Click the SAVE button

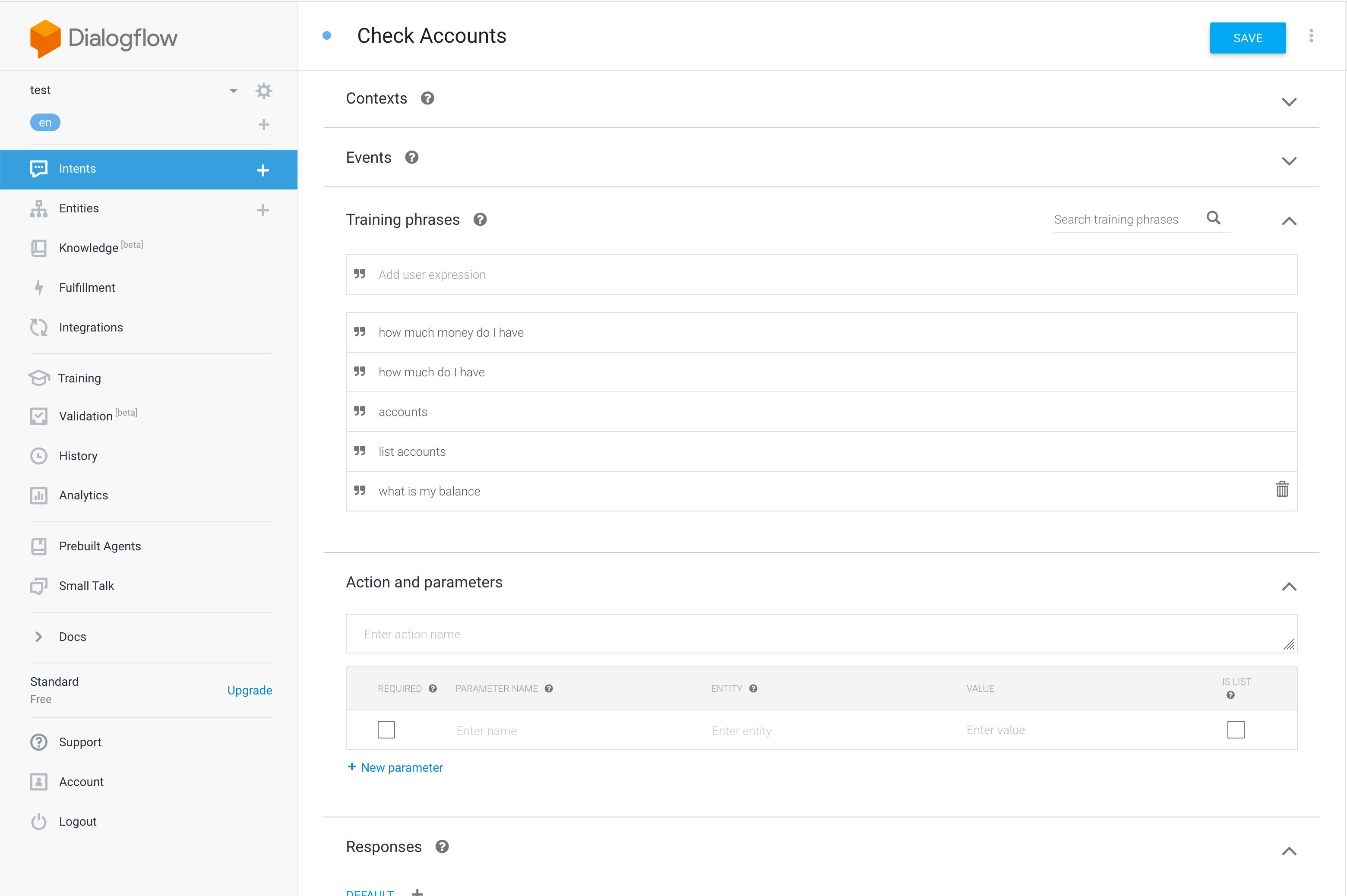(1248, 38)
